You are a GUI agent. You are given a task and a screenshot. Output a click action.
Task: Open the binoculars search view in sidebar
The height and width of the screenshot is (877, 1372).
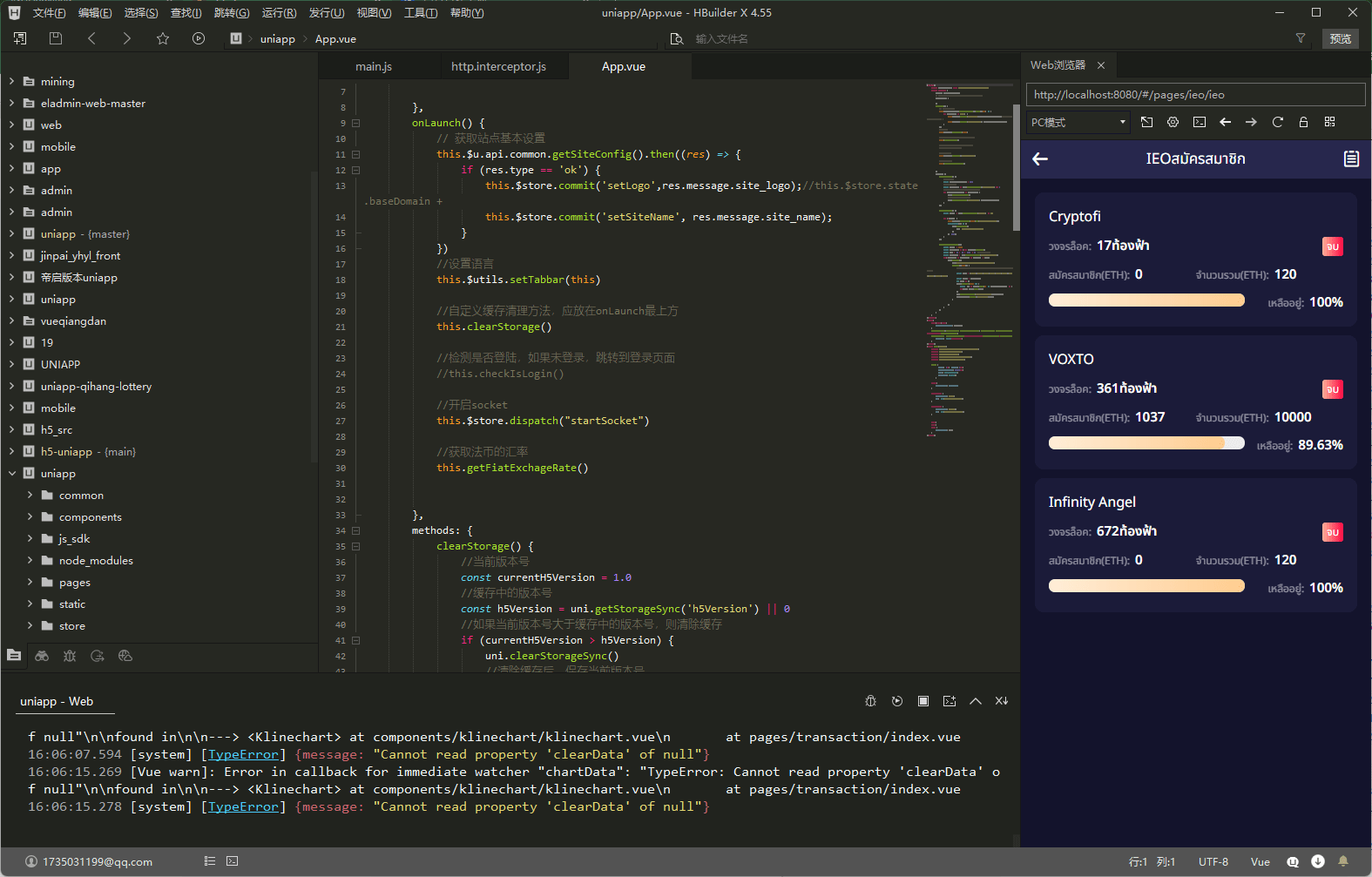point(42,656)
